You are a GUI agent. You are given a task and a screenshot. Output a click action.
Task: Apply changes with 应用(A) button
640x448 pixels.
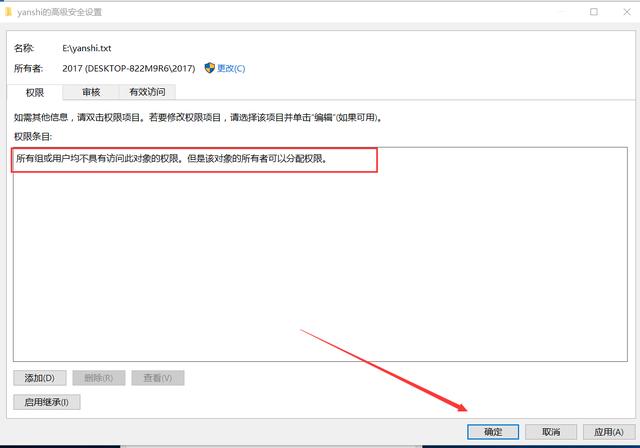click(x=609, y=432)
